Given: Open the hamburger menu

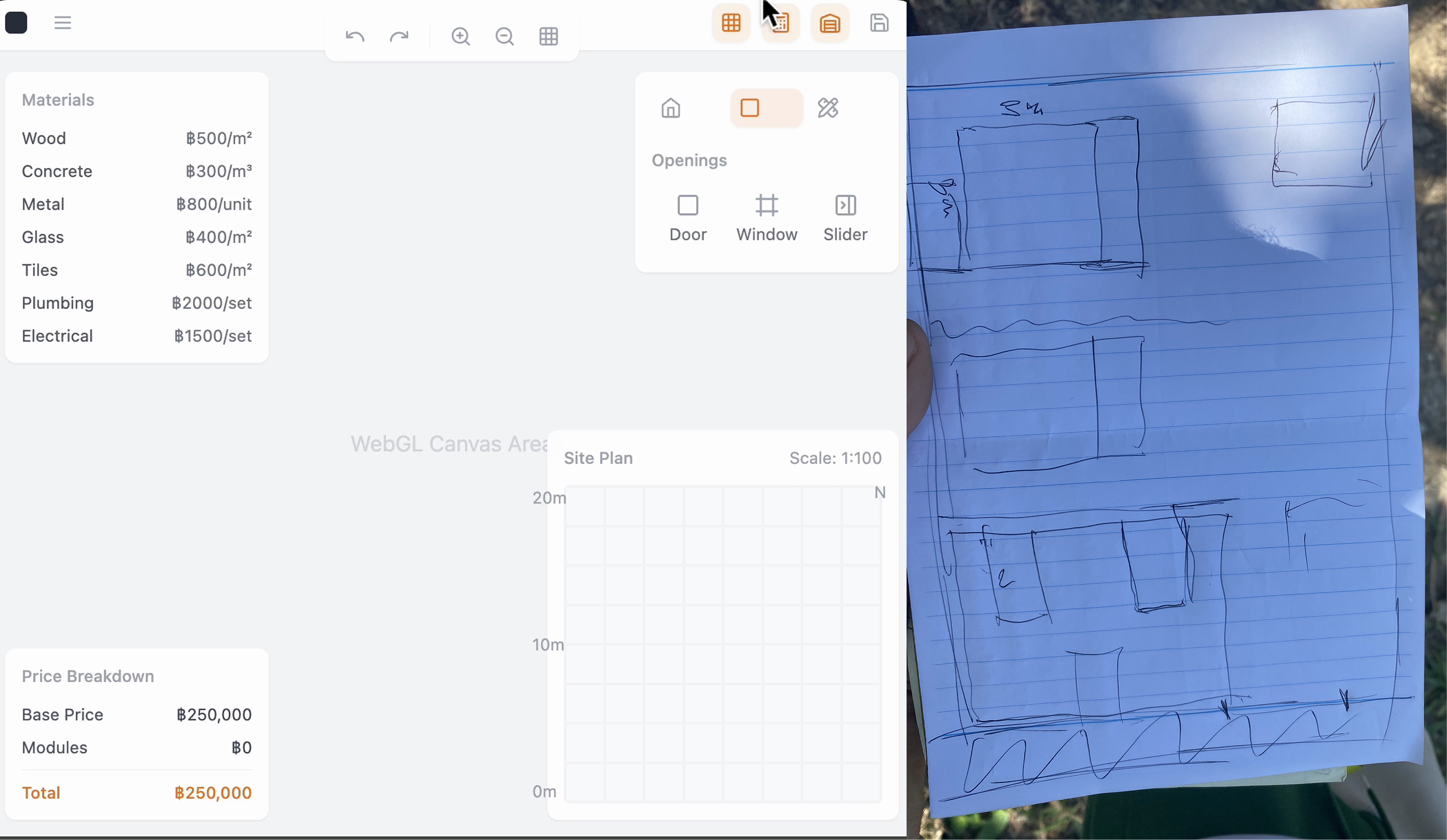Looking at the screenshot, I should pyautogui.click(x=62, y=22).
